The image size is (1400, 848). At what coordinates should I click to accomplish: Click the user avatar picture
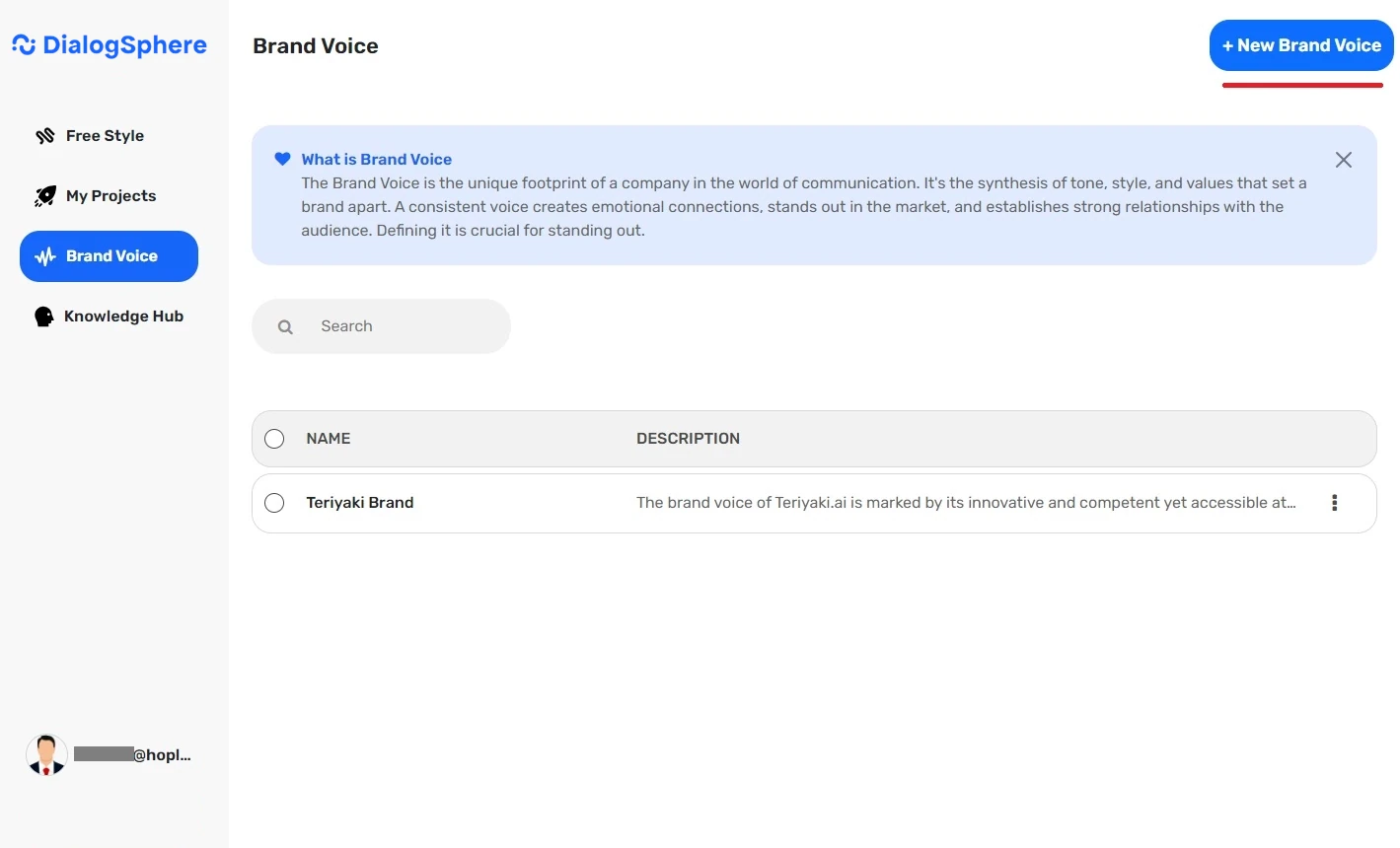pos(45,753)
